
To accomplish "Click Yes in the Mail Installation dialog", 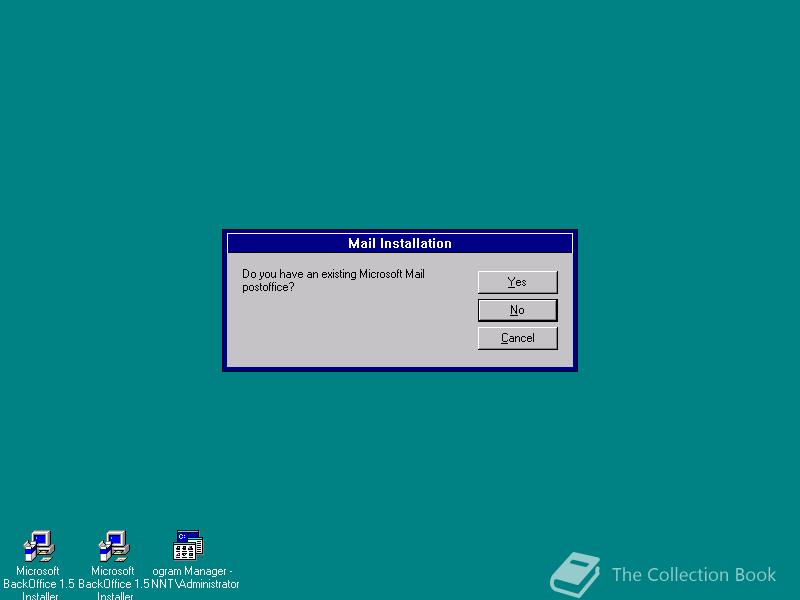I will (517, 282).
